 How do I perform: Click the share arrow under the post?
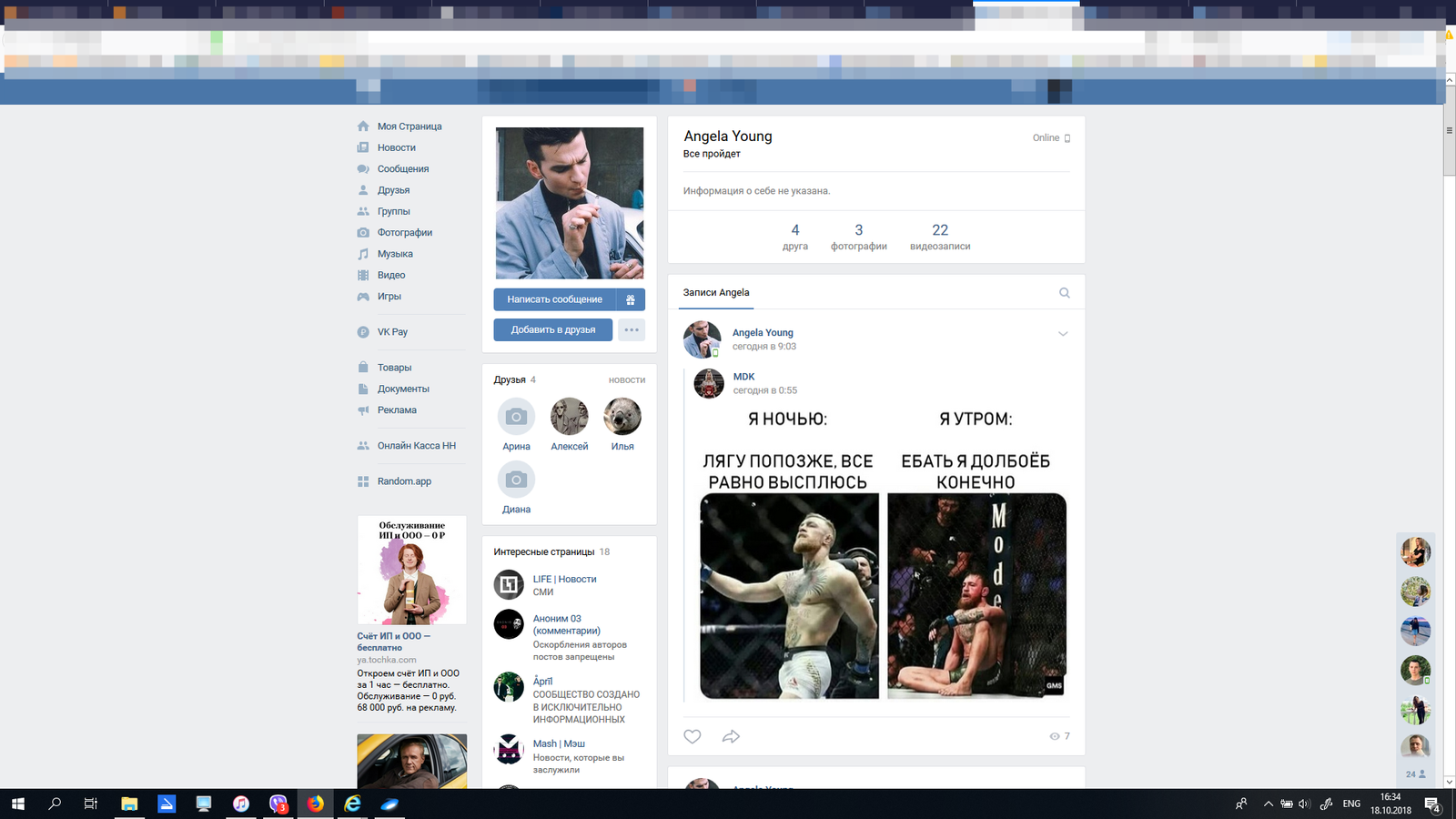point(731,736)
